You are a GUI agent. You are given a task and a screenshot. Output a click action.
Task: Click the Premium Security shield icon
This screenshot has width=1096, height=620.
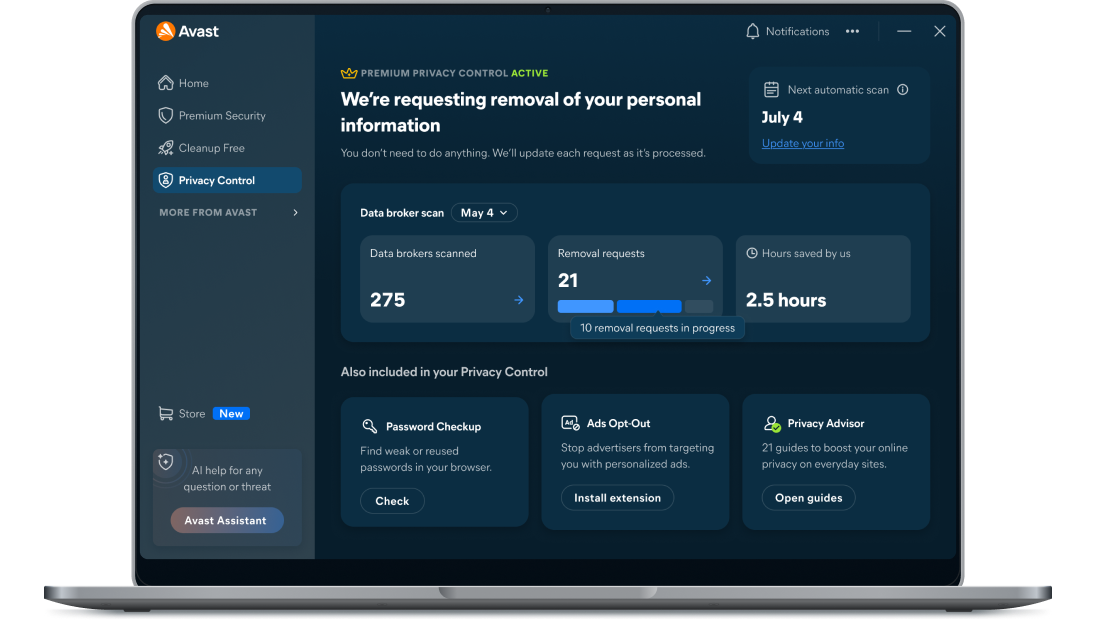(x=166, y=115)
